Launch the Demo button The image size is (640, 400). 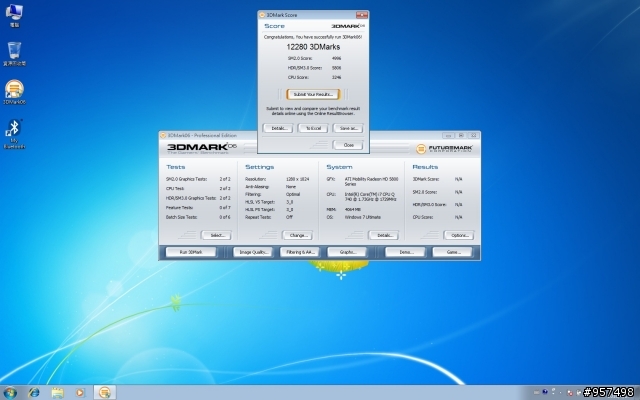click(x=405, y=252)
